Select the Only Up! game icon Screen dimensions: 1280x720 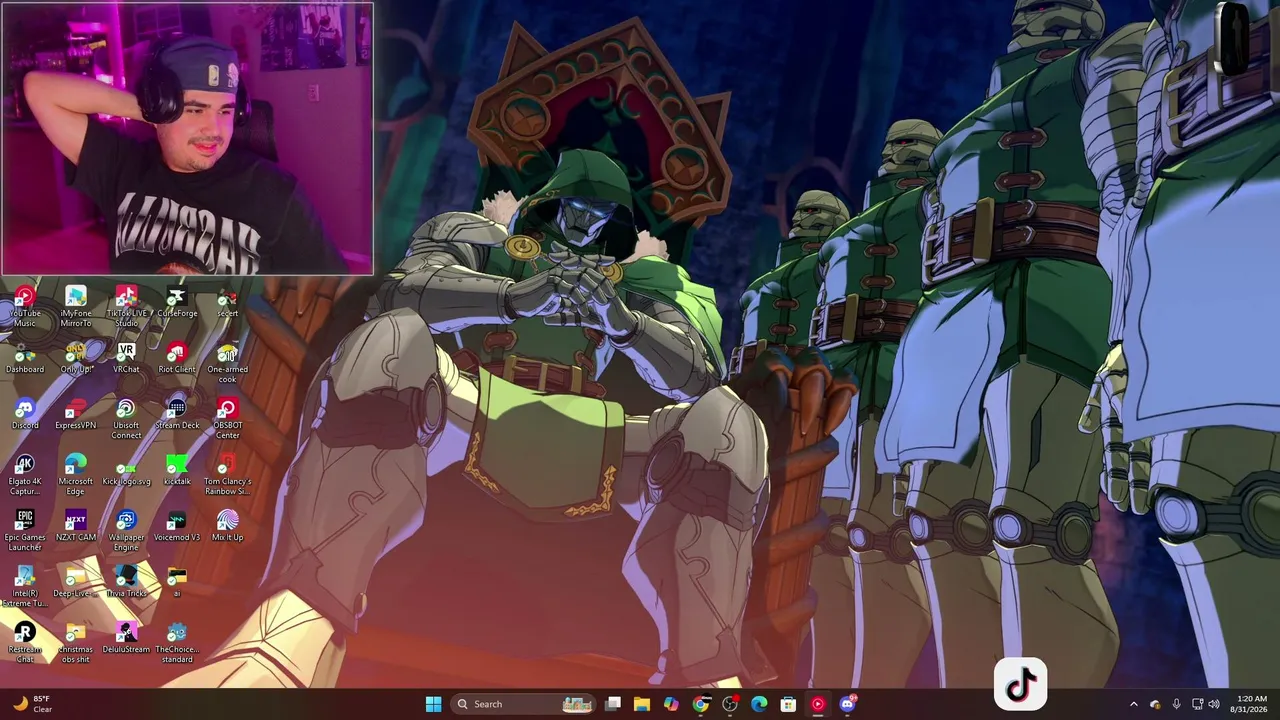click(x=75, y=358)
